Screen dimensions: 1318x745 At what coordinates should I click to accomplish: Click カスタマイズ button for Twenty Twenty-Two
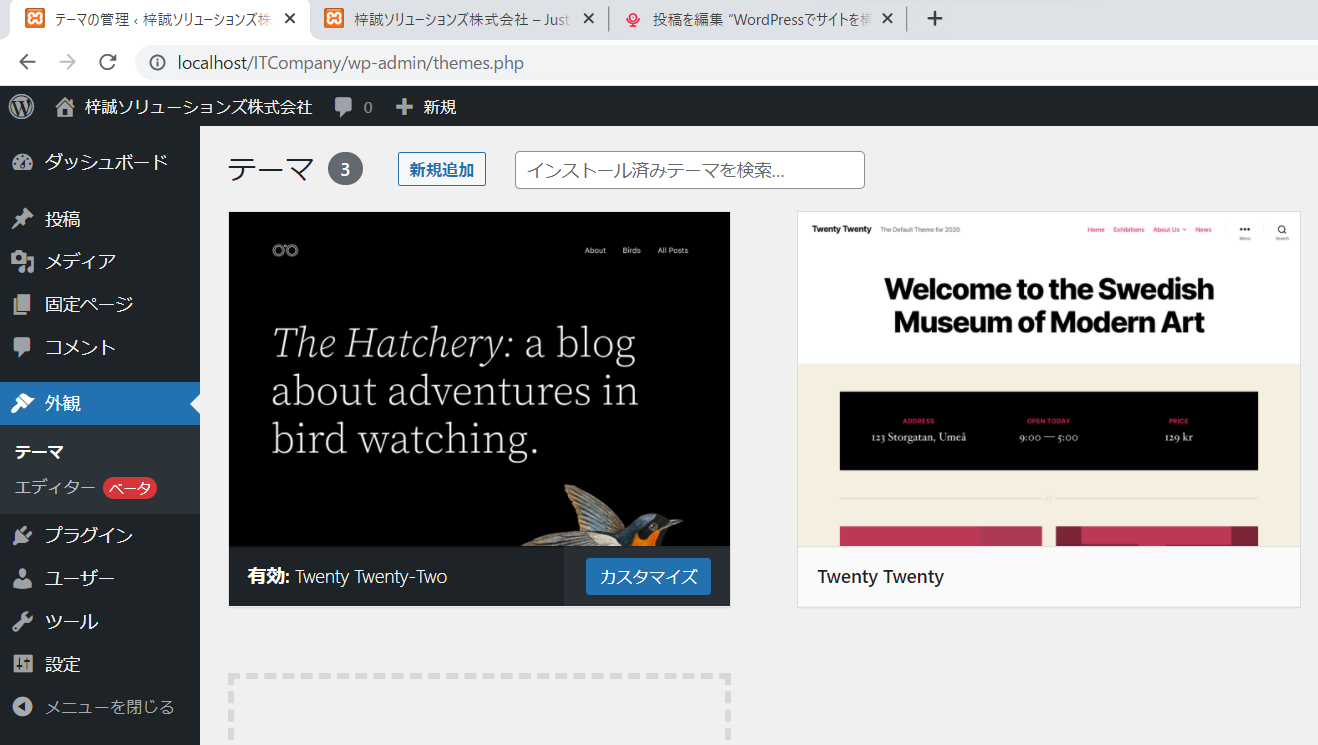(x=648, y=577)
